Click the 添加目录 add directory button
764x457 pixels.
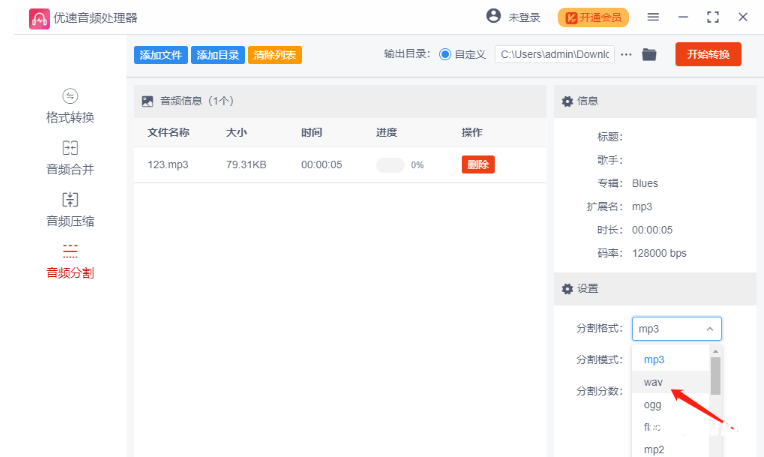[x=218, y=55]
